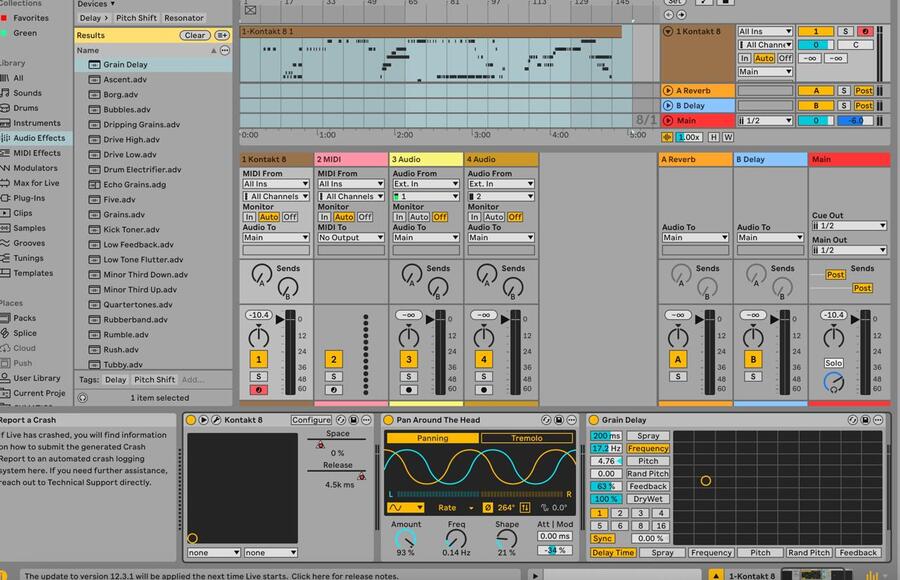Select the Panning tab

(432, 438)
